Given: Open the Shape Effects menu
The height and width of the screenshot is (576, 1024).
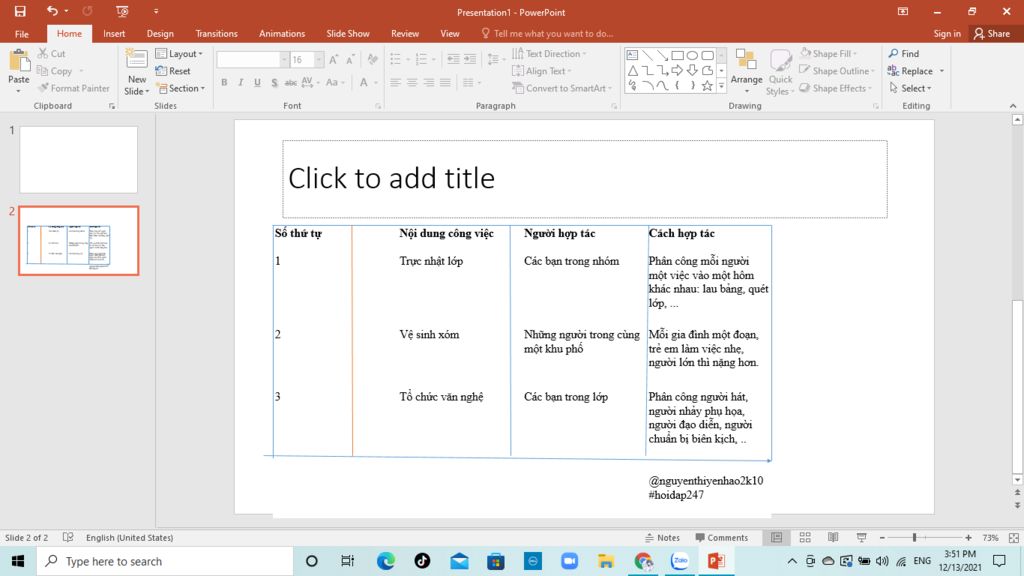Looking at the screenshot, I should click(835, 88).
